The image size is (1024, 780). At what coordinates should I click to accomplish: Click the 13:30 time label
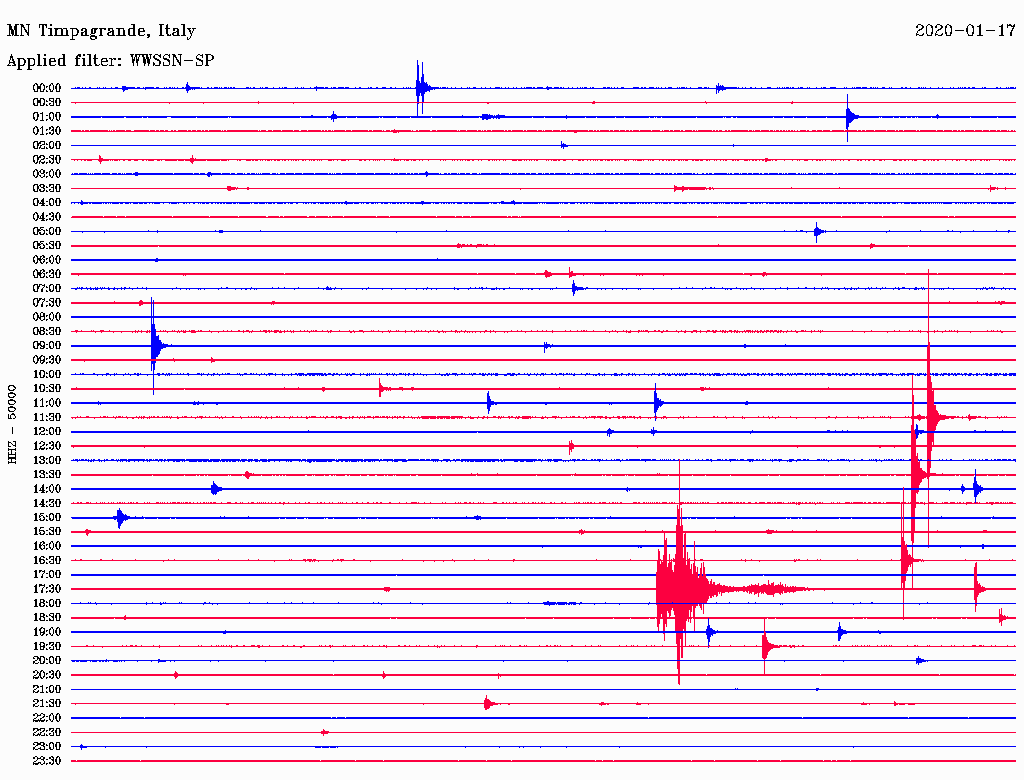click(x=47, y=475)
